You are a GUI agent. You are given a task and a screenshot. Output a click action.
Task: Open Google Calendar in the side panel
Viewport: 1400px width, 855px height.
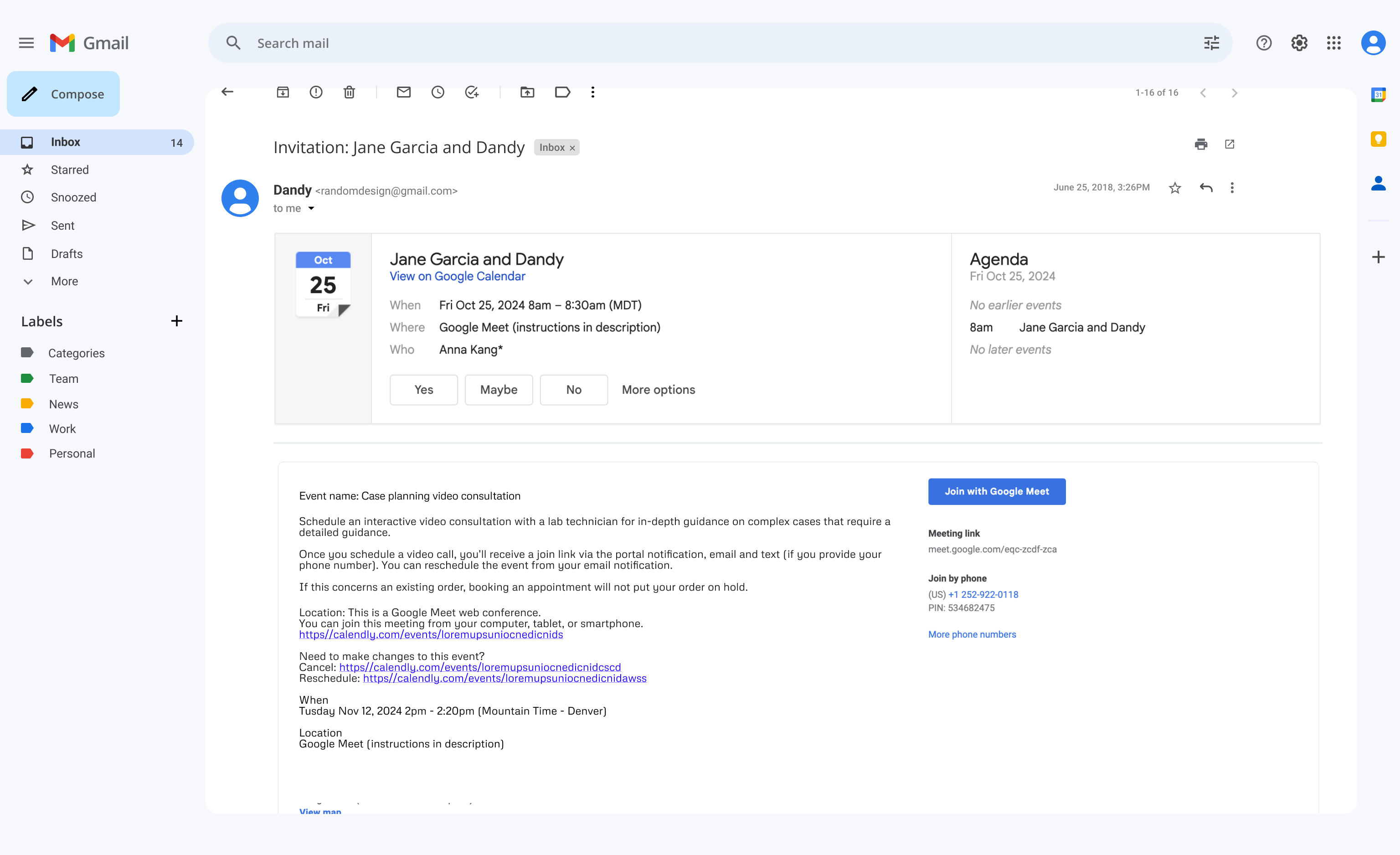(x=1378, y=94)
